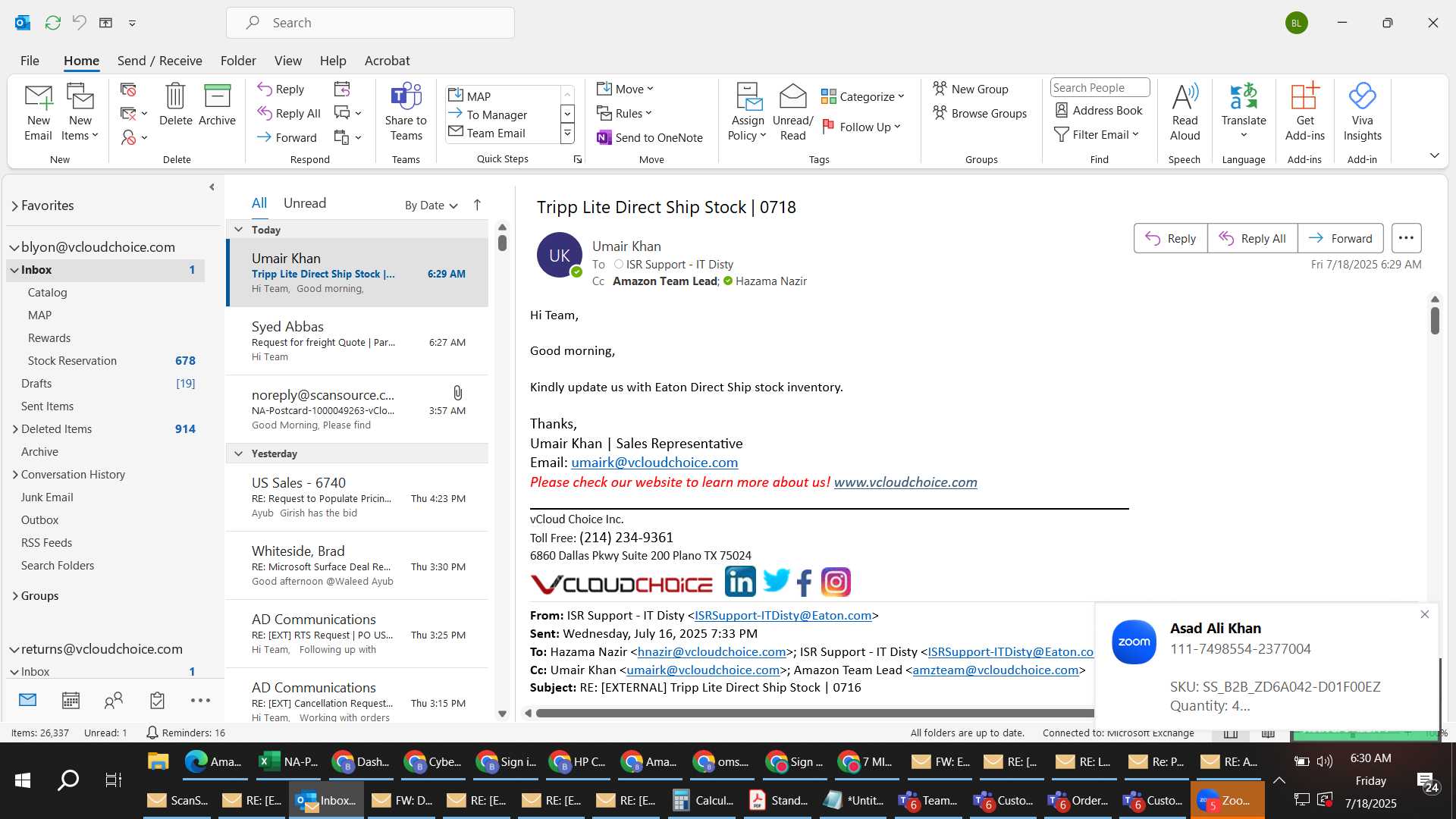Click message list scrollbar thumb
Image resolution: width=1456 pixels, height=819 pixels.
[502, 243]
